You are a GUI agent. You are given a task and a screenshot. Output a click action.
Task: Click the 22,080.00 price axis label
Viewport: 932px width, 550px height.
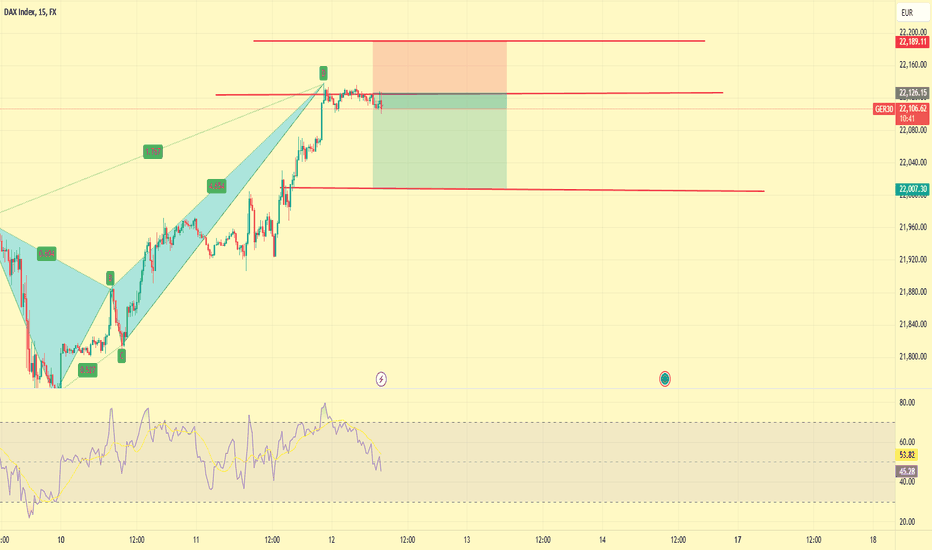913,130
